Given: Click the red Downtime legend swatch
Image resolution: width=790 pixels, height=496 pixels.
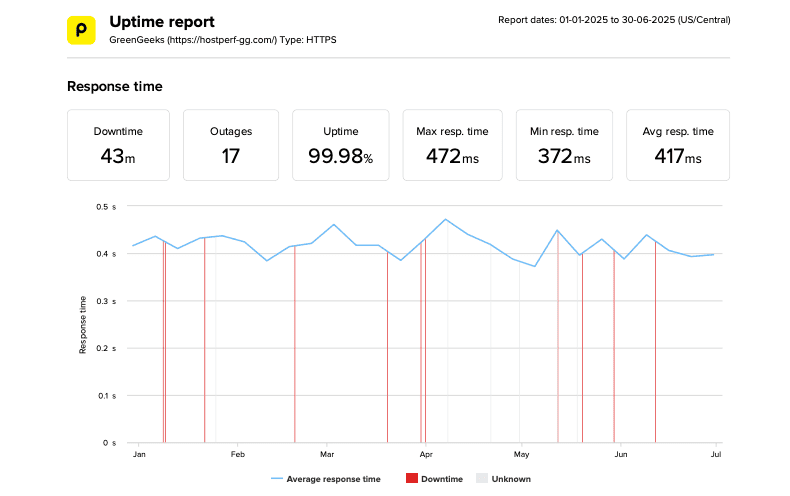Looking at the screenshot, I should 411,479.
